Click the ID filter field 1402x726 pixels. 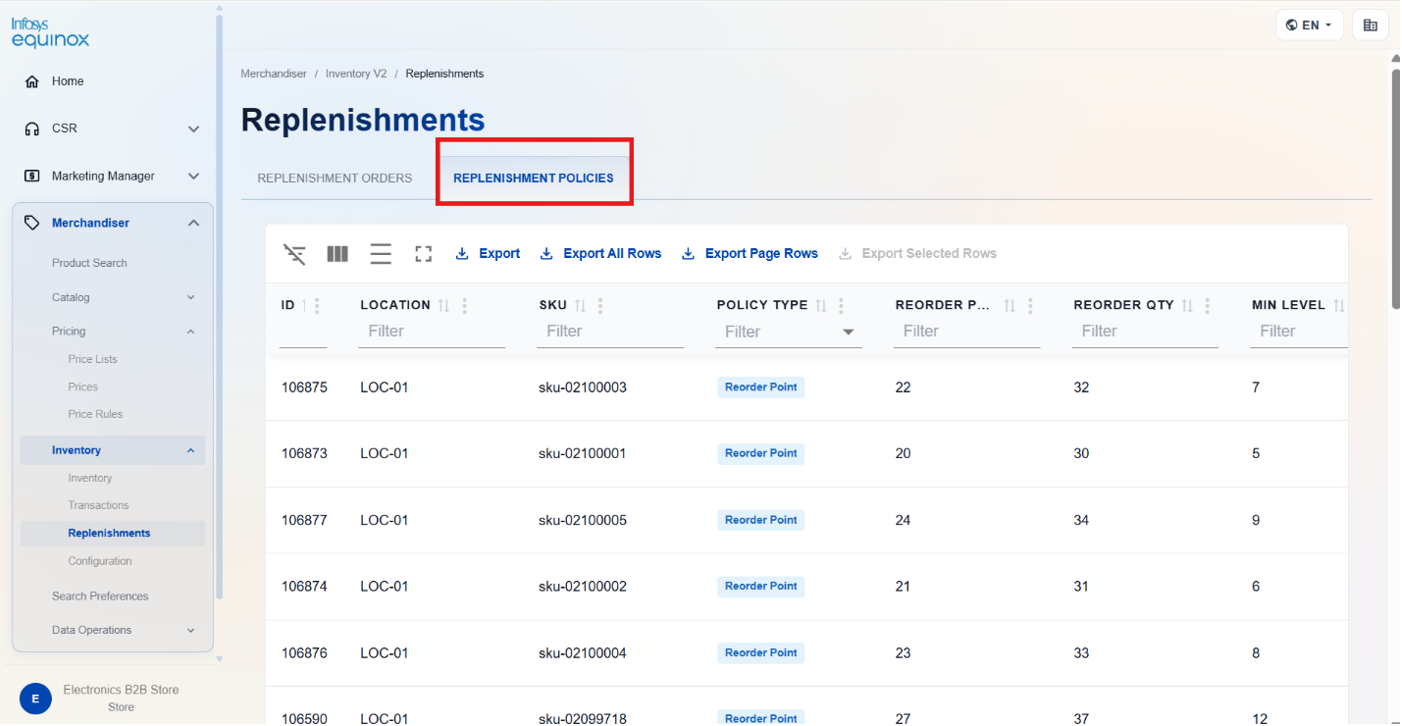click(x=303, y=332)
